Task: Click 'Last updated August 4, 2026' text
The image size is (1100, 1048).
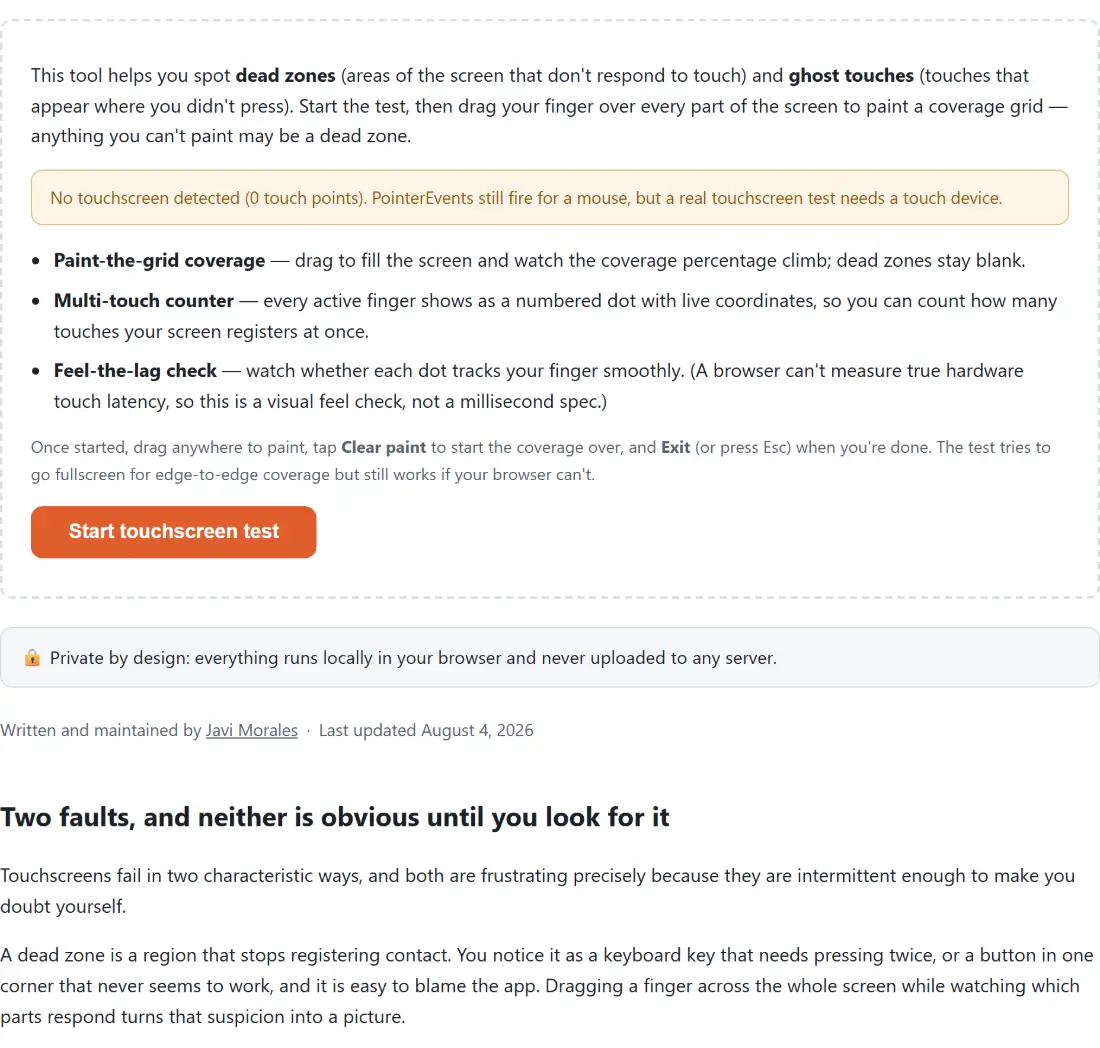Action: 426,730
